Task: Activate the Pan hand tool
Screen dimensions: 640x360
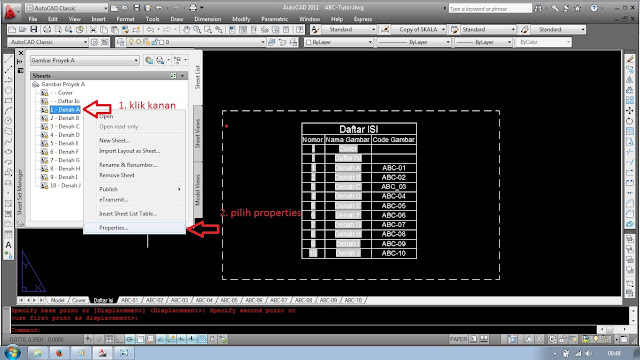Action: pos(187,29)
